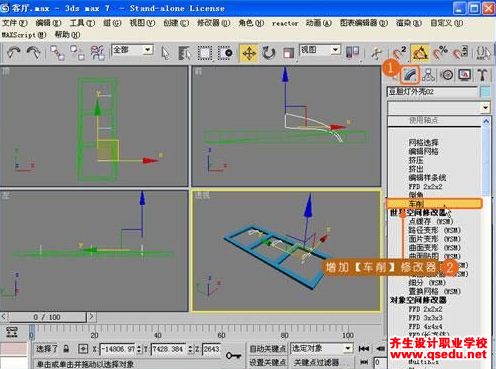Open the 视图 reference coordinate dropdown
The width and height of the screenshot is (496, 369).
click(x=335, y=50)
